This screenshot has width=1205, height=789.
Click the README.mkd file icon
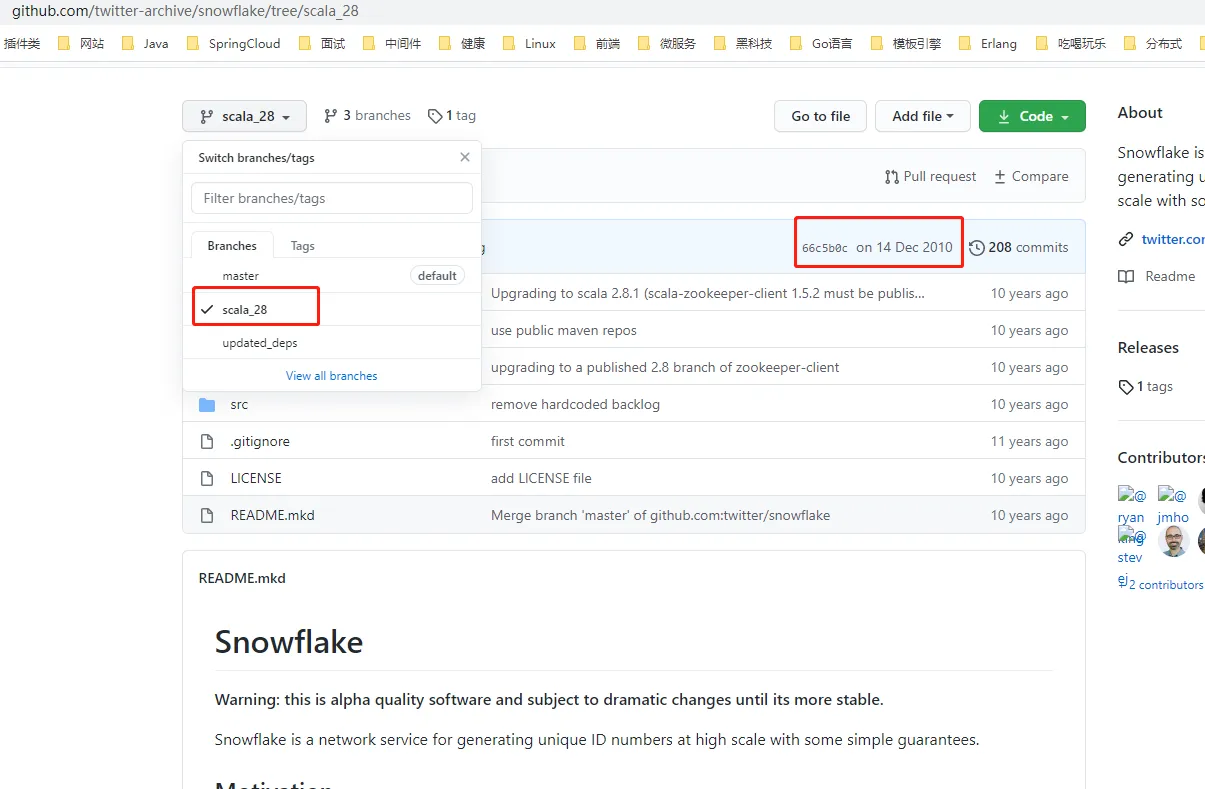[x=207, y=515]
